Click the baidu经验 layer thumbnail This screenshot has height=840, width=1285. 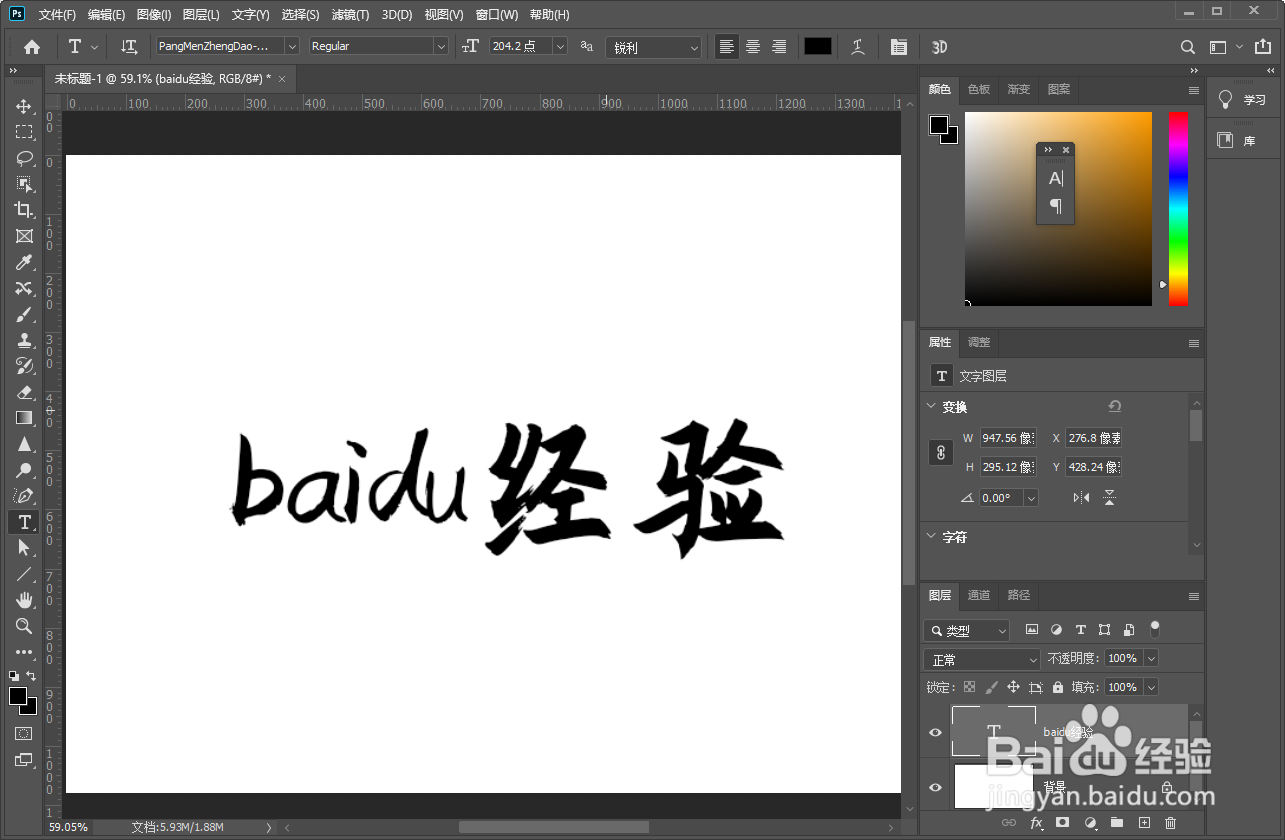point(993,731)
